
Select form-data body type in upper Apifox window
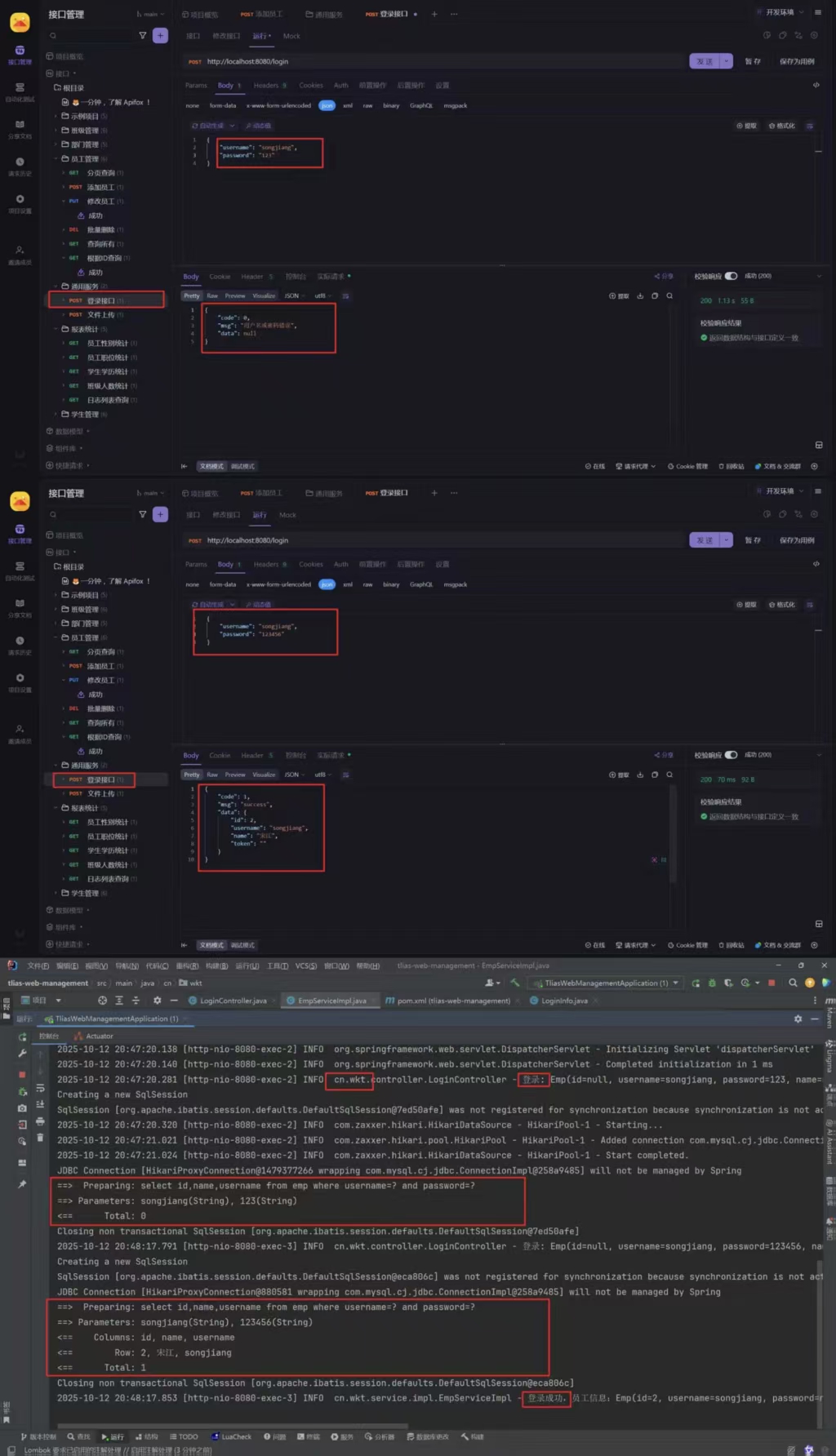click(222, 105)
